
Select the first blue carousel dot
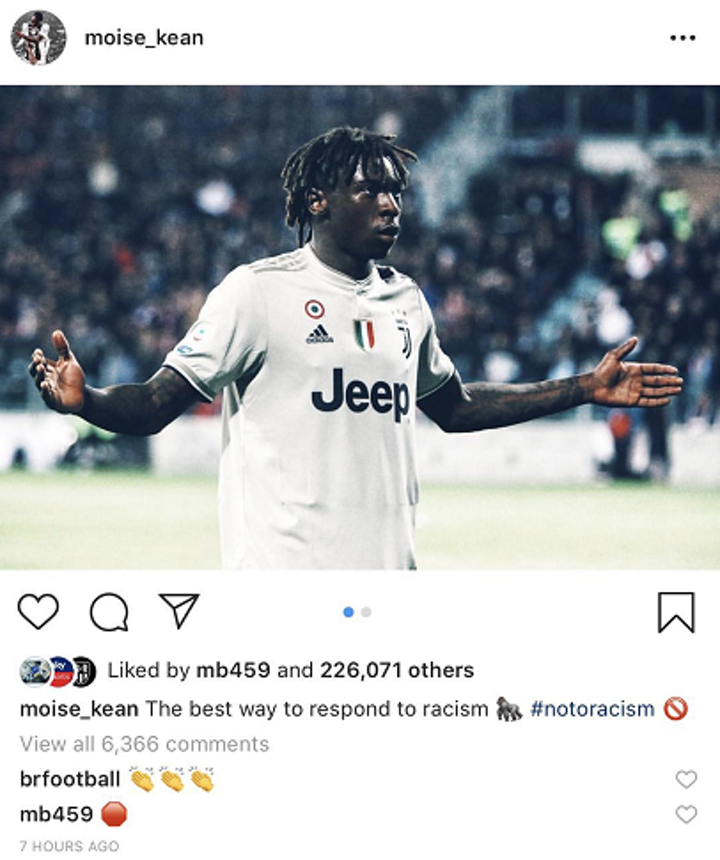[x=348, y=612]
